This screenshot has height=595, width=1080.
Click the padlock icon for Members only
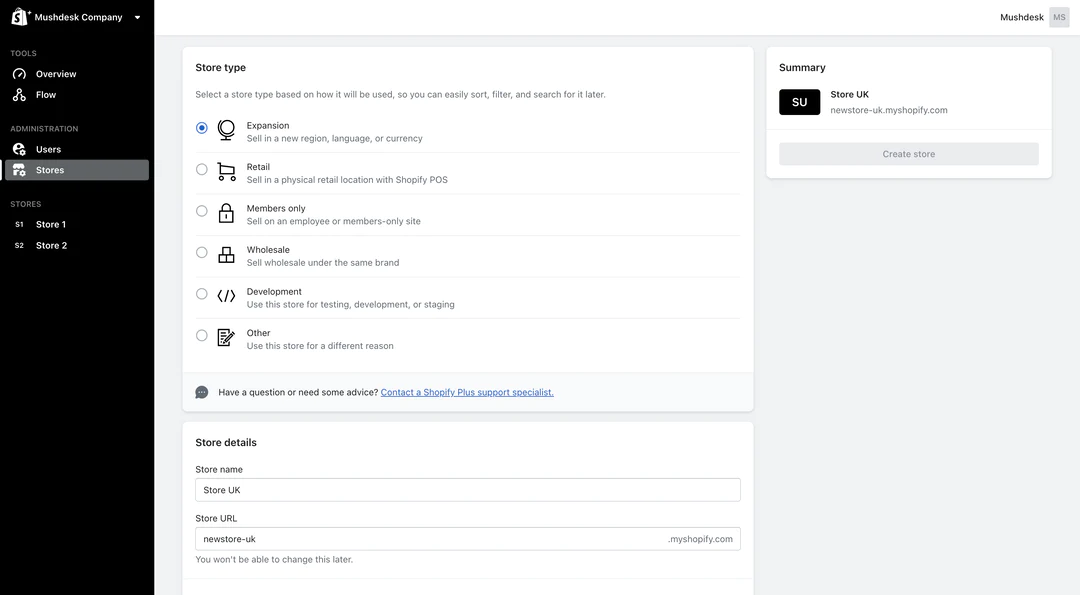(226, 213)
